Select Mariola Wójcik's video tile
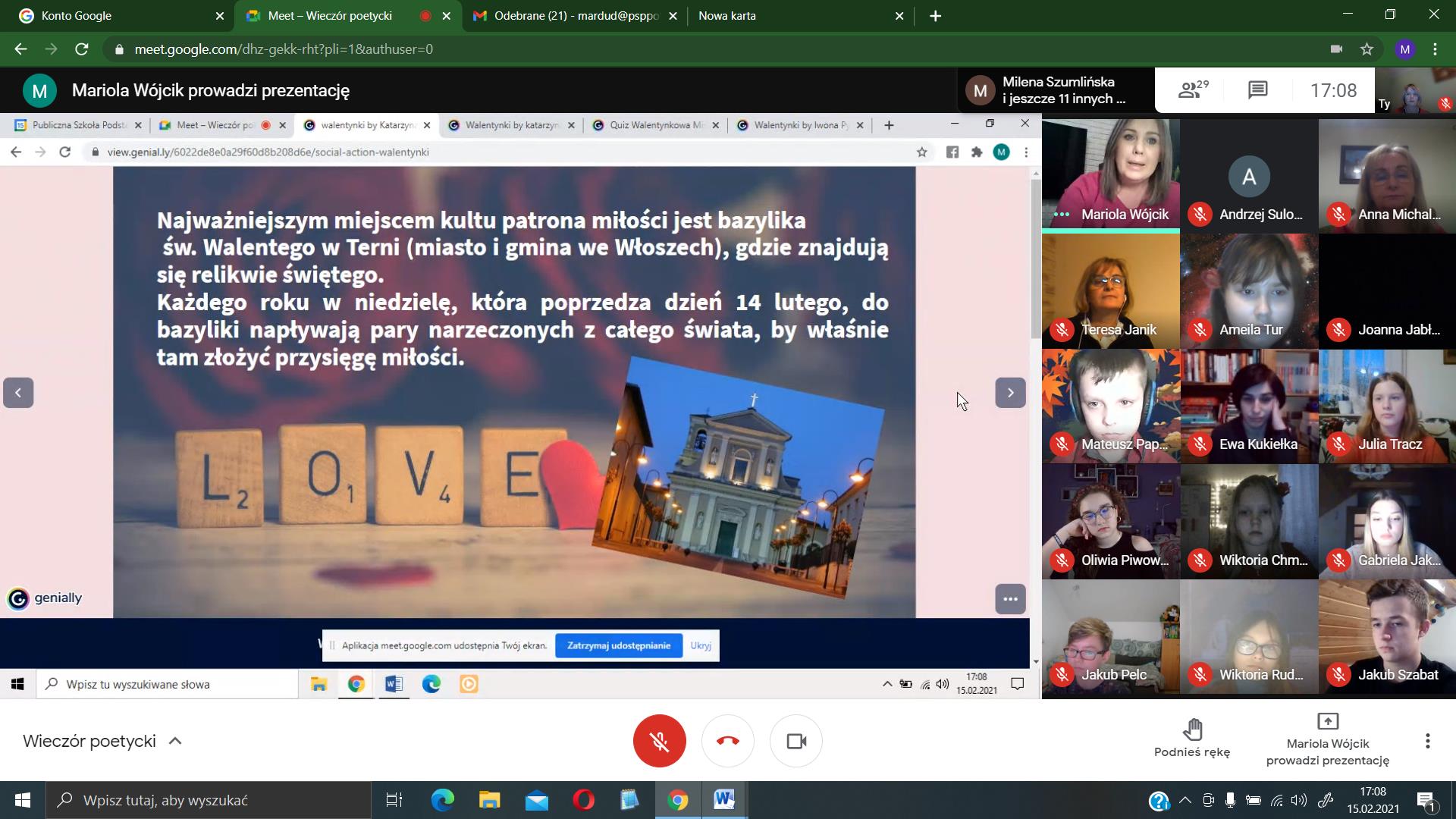 click(1110, 176)
